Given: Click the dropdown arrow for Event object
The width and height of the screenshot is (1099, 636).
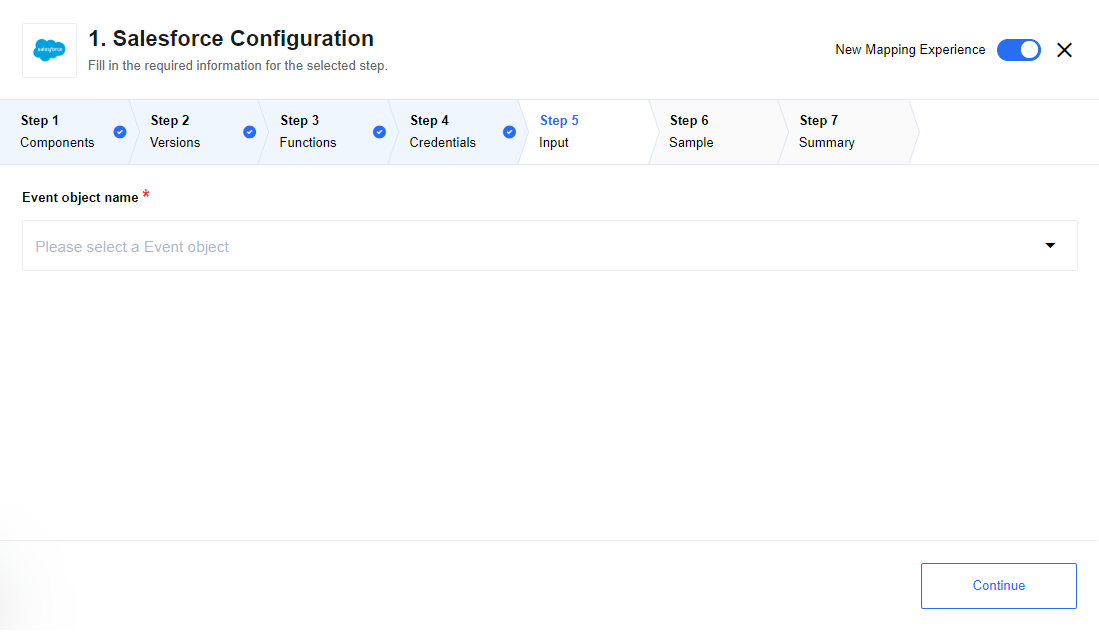Looking at the screenshot, I should pos(1050,245).
